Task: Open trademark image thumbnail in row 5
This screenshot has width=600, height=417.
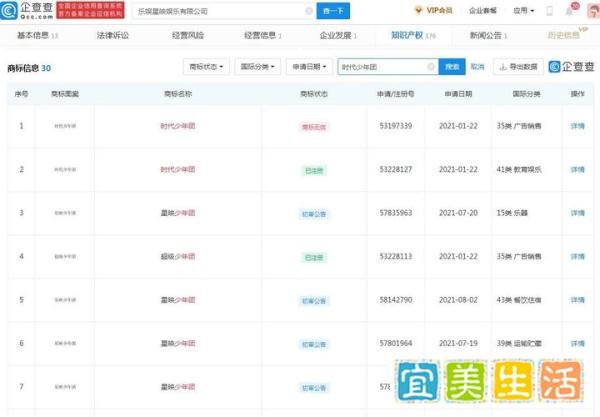Action: pyautogui.click(x=65, y=300)
